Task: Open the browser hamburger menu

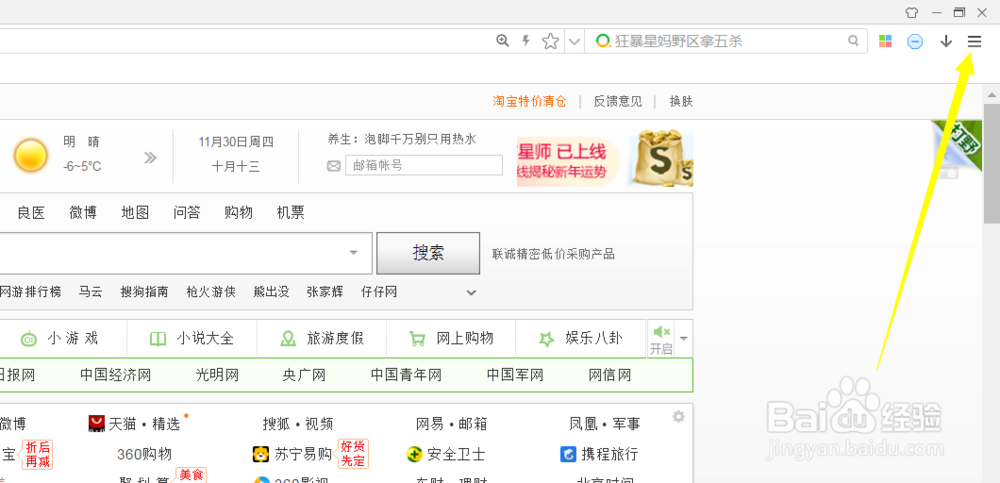Action: pyautogui.click(x=974, y=41)
